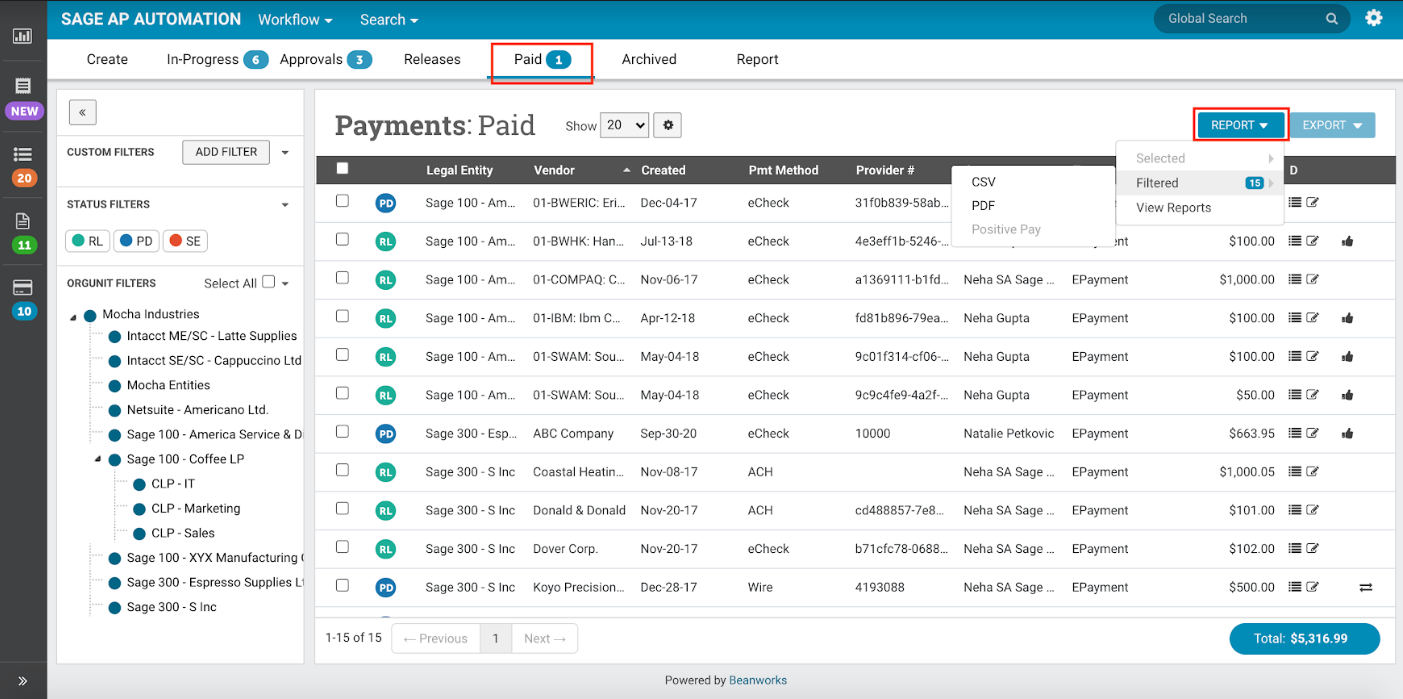Expand the left sidebar with double chevron

pyautogui.click(x=23, y=681)
